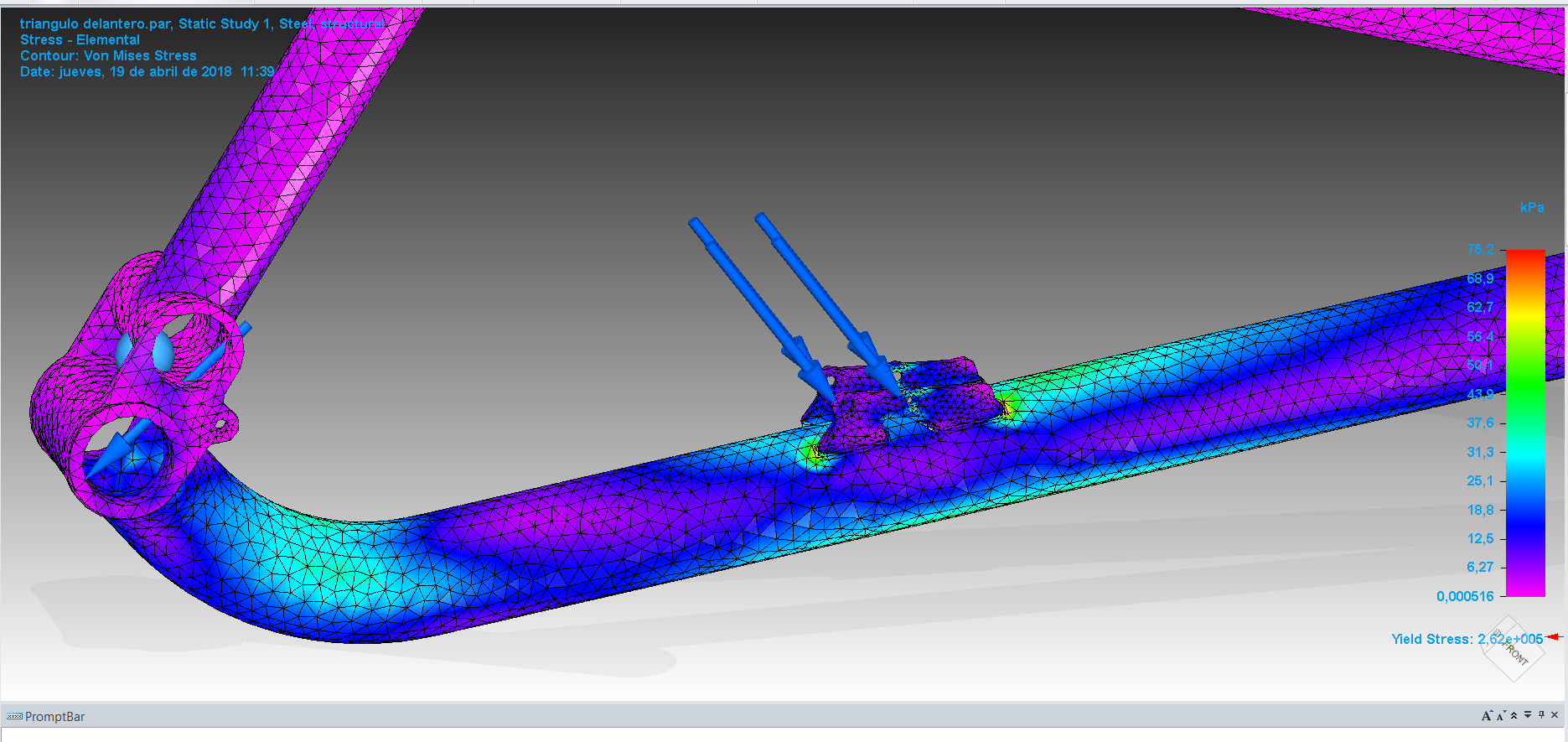Click the double-chevron up PromptBar icon
The width and height of the screenshot is (1568, 742).
point(1514,715)
